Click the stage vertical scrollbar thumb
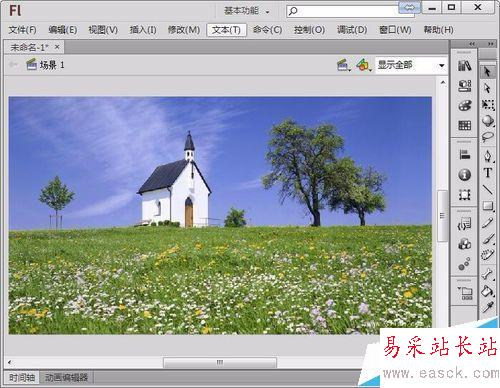 (x=443, y=216)
